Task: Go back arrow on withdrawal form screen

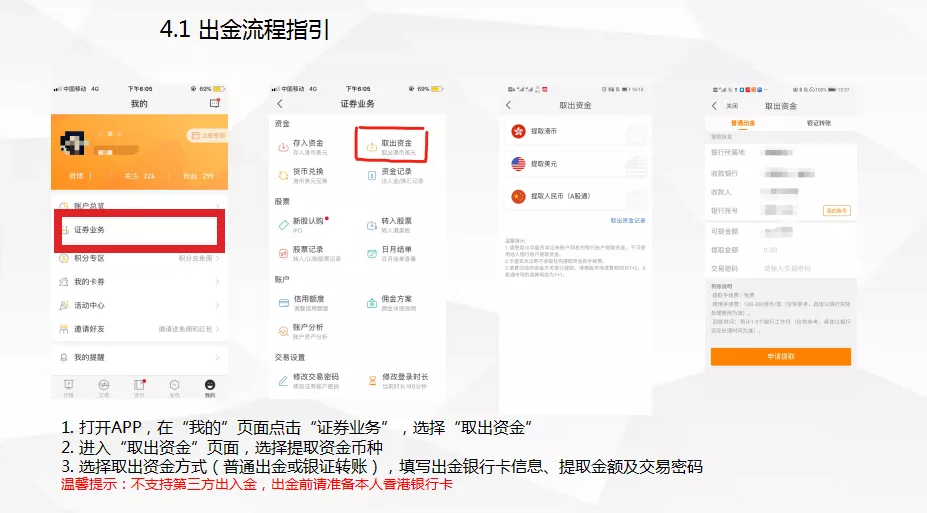Action: tap(714, 106)
